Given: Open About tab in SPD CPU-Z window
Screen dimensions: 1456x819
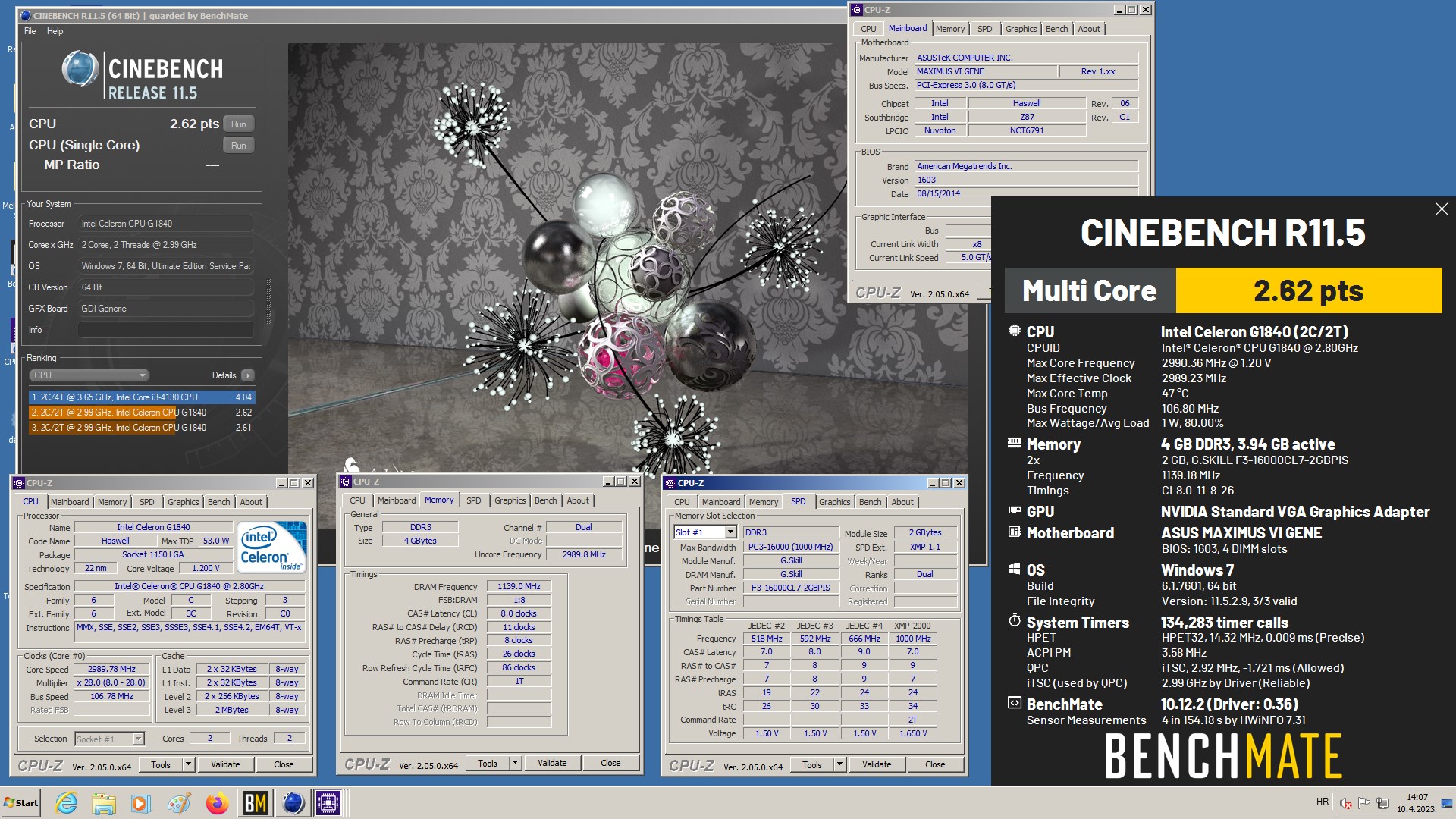Looking at the screenshot, I should coord(902,502).
